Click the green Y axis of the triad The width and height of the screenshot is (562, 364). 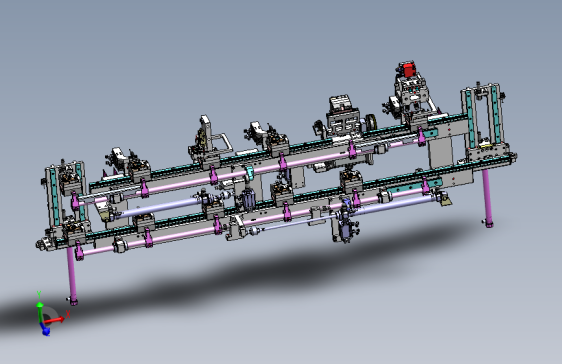40,312
